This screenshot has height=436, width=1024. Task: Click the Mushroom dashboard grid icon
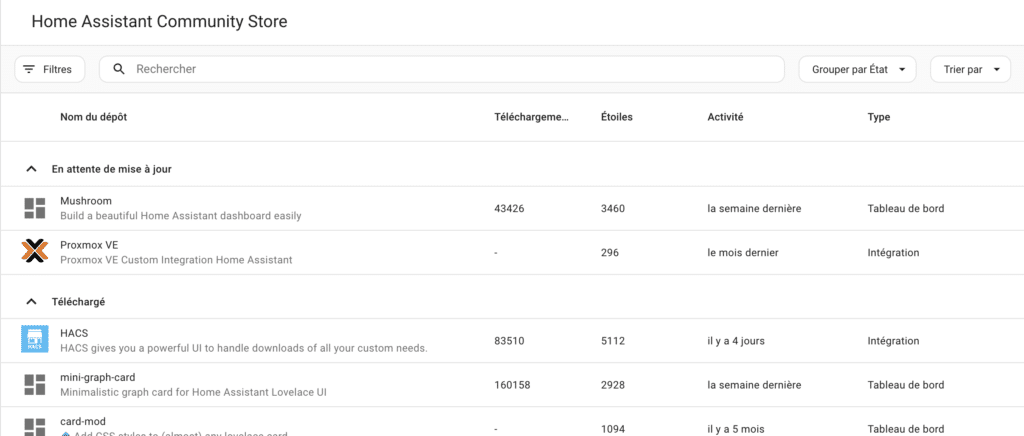34,208
